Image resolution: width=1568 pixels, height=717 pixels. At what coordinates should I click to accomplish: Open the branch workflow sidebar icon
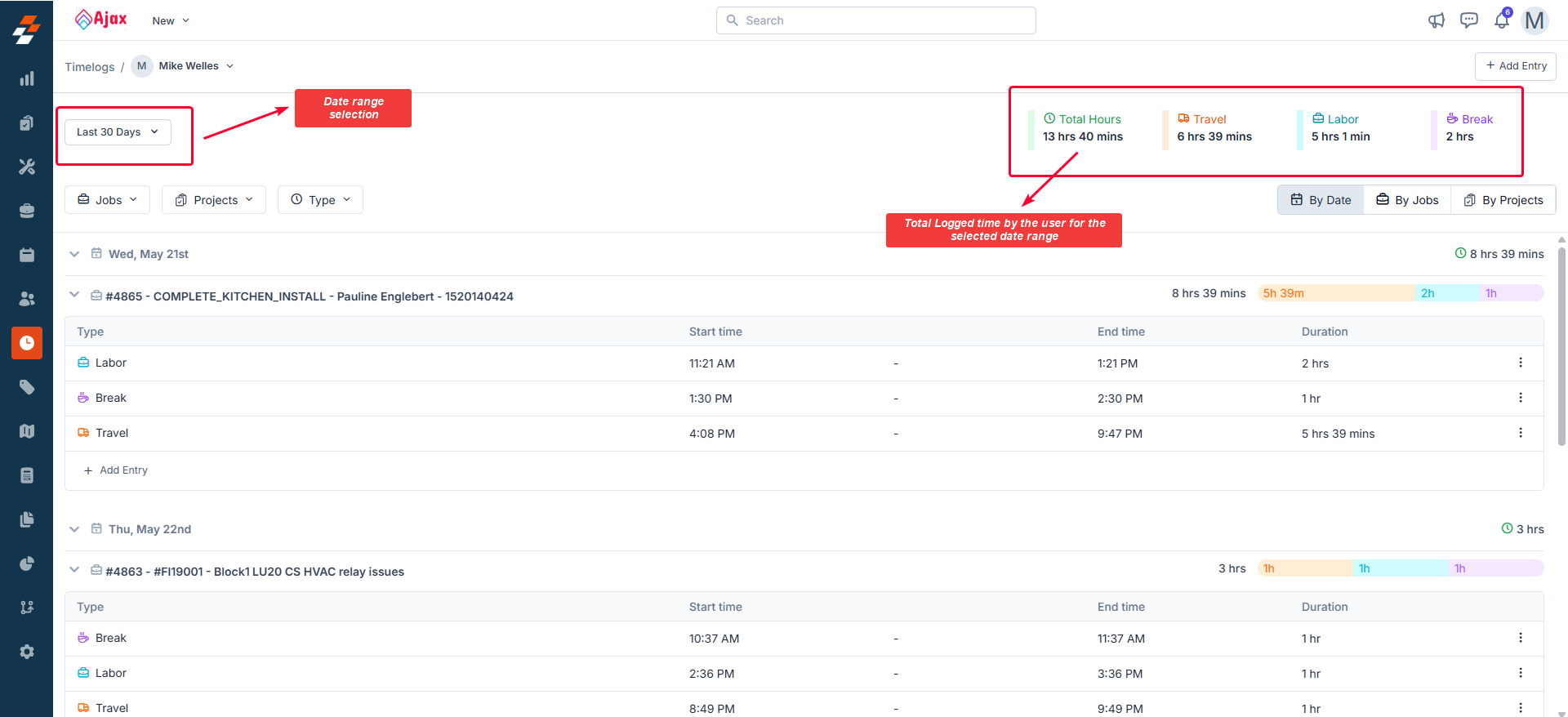point(27,608)
